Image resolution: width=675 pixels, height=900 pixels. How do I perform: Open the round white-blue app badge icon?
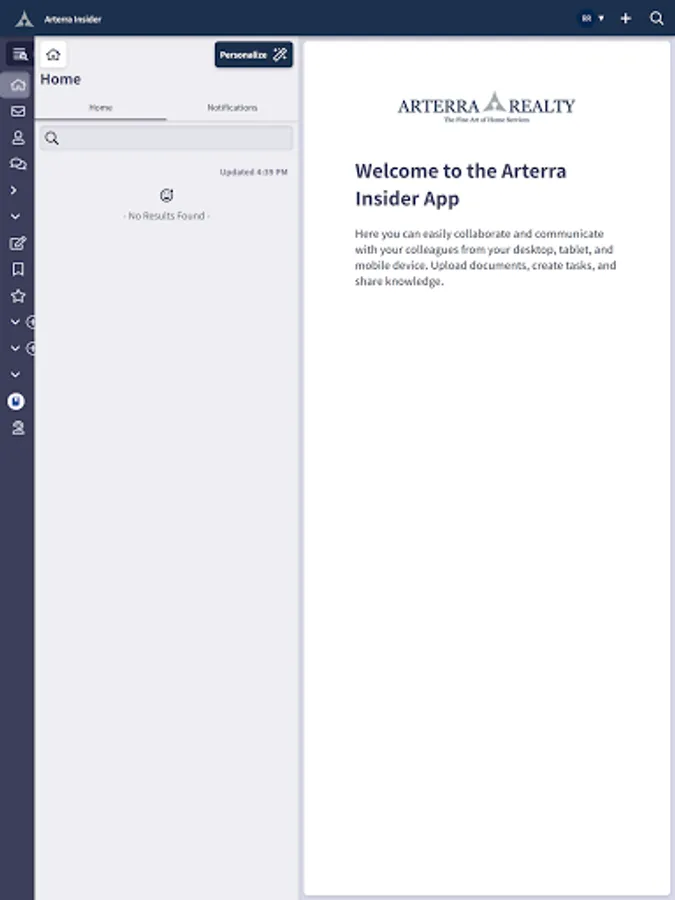pos(16,401)
